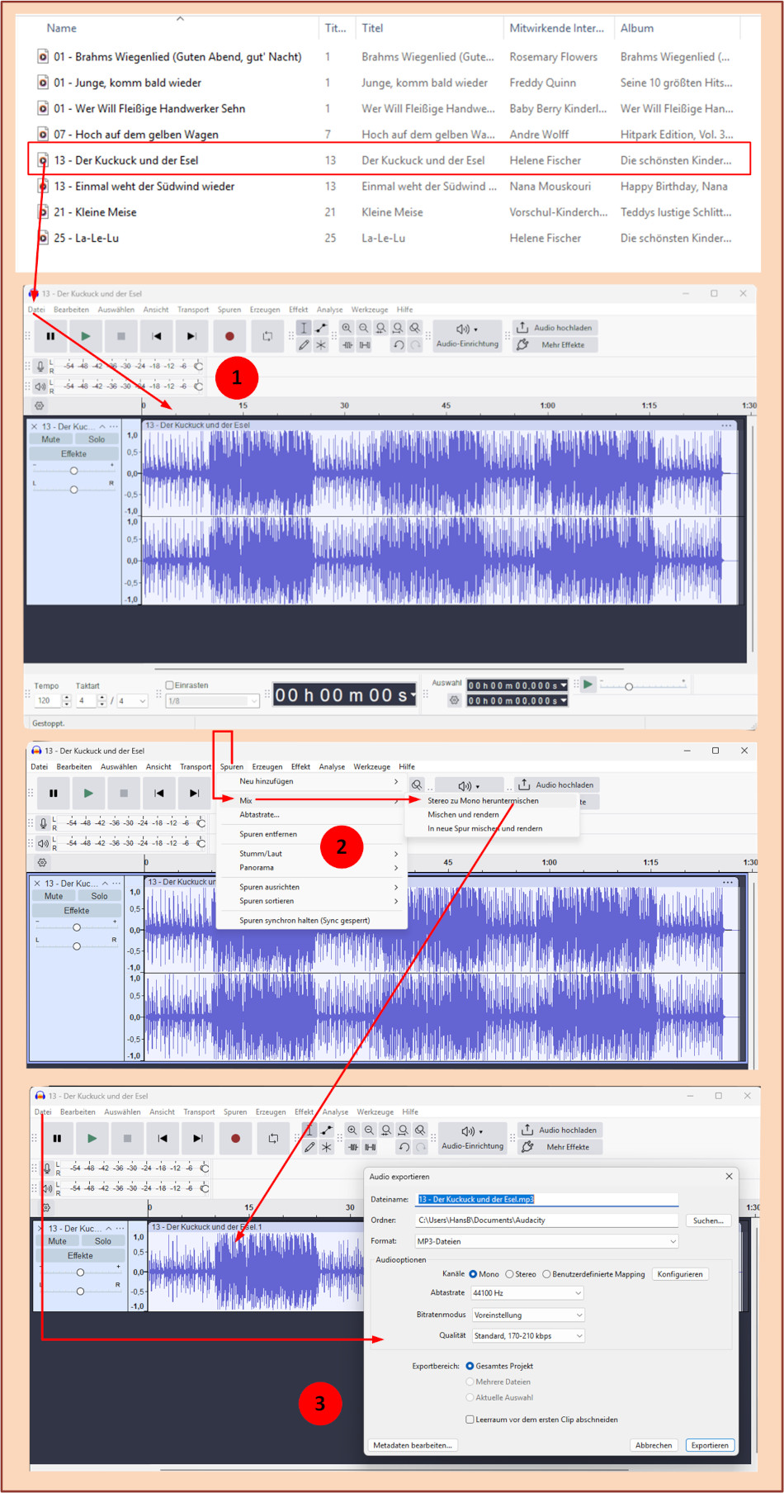Open the Bitratenmodus Voreinstellung dropdown
This screenshot has width=784, height=1512.
coord(528,1315)
